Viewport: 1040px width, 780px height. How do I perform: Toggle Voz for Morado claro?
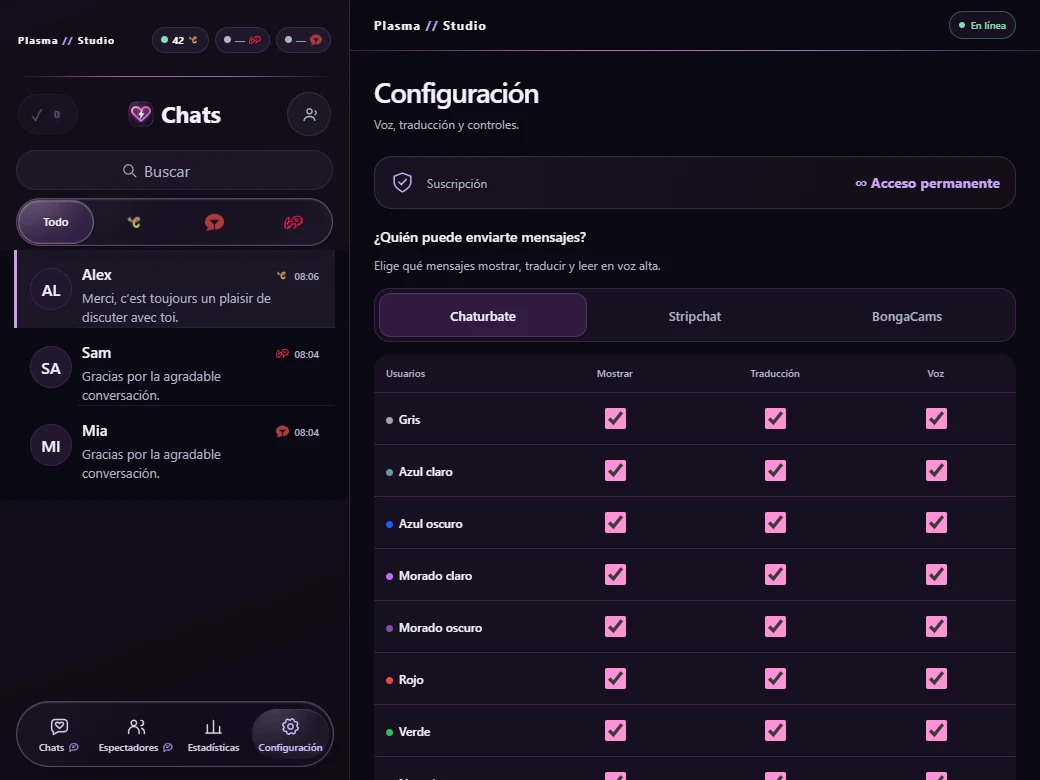point(936,574)
